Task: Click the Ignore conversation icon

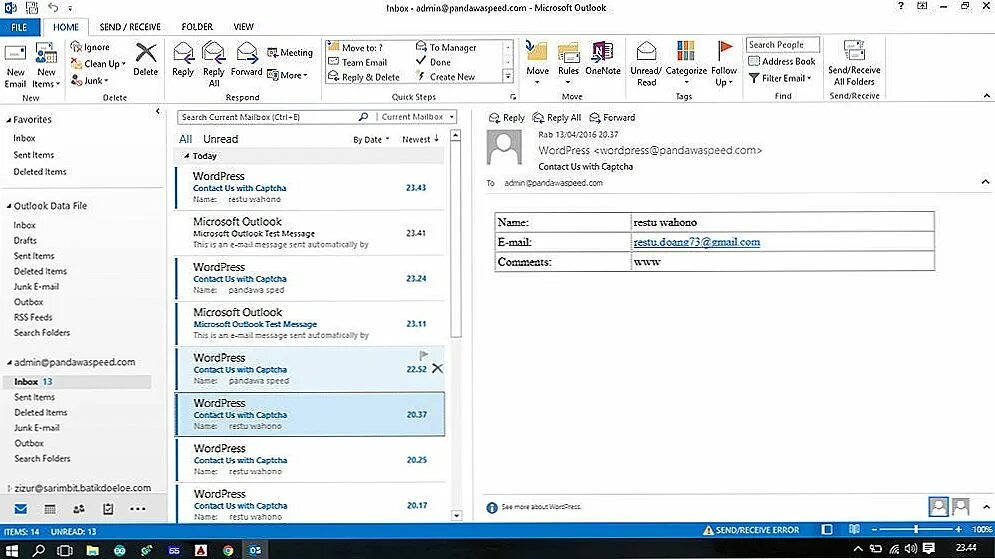Action: [x=89, y=47]
